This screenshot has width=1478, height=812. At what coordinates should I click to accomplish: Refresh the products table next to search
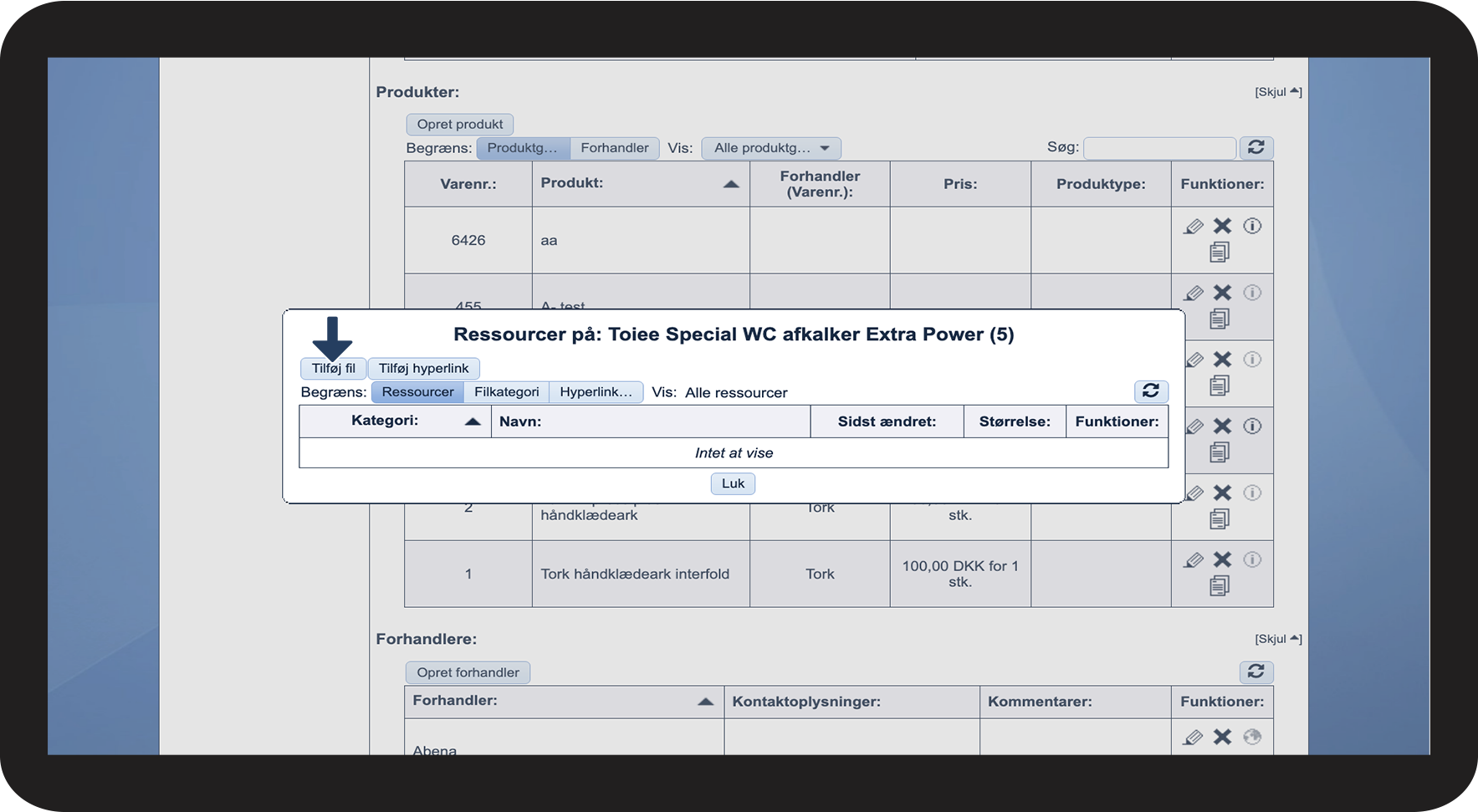pos(1256,148)
